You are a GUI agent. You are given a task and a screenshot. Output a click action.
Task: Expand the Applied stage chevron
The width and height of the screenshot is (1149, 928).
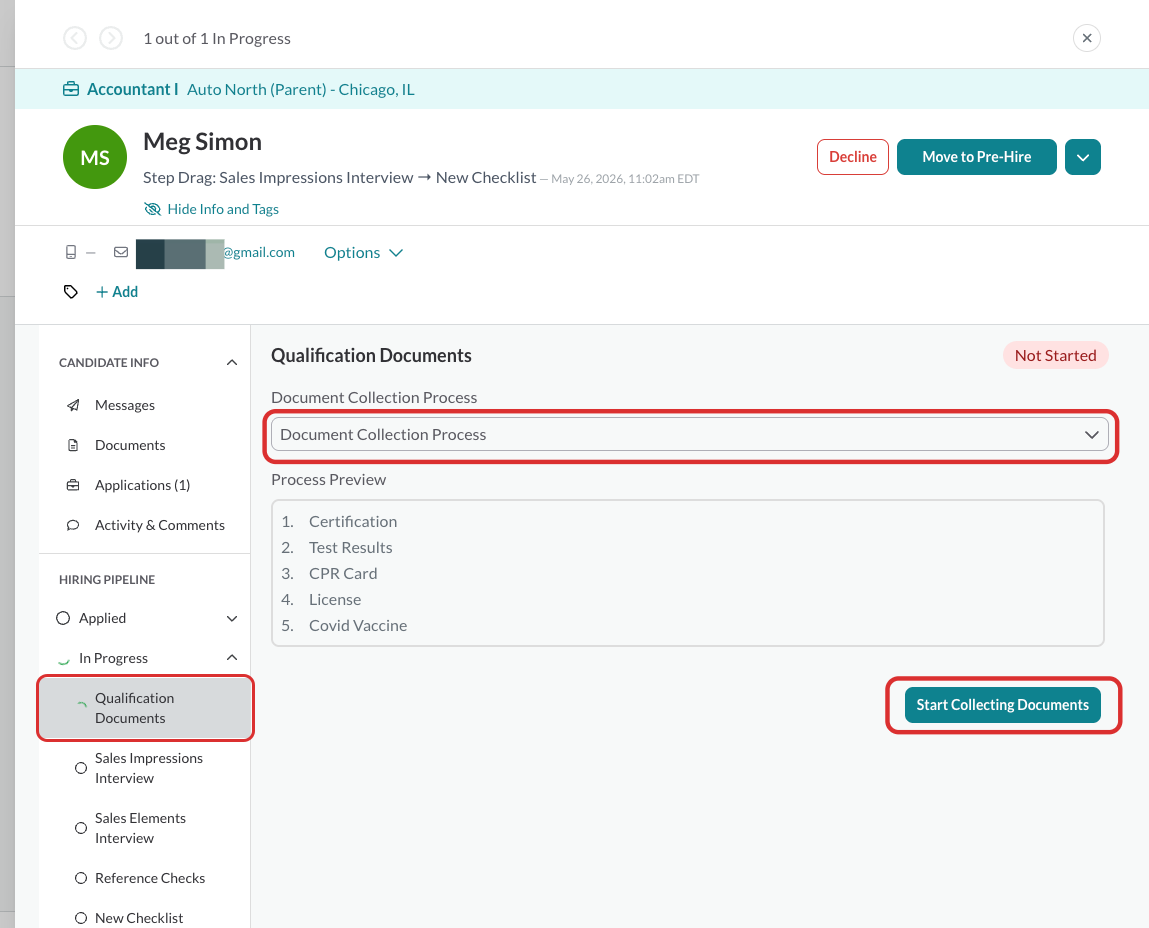pyautogui.click(x=232, y=619)
